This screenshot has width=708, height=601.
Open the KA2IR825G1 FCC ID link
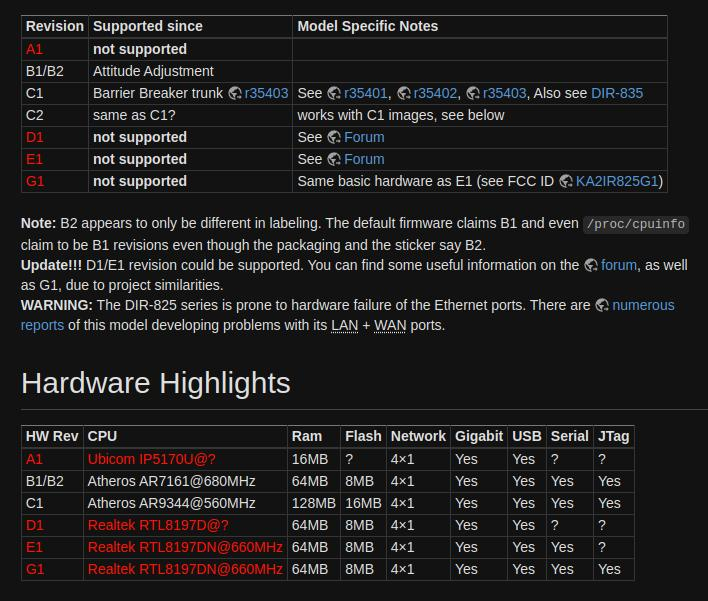616,182
